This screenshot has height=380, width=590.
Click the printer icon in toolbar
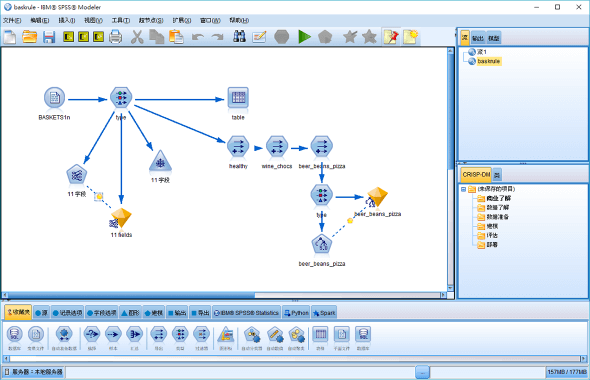pos(115,37)
